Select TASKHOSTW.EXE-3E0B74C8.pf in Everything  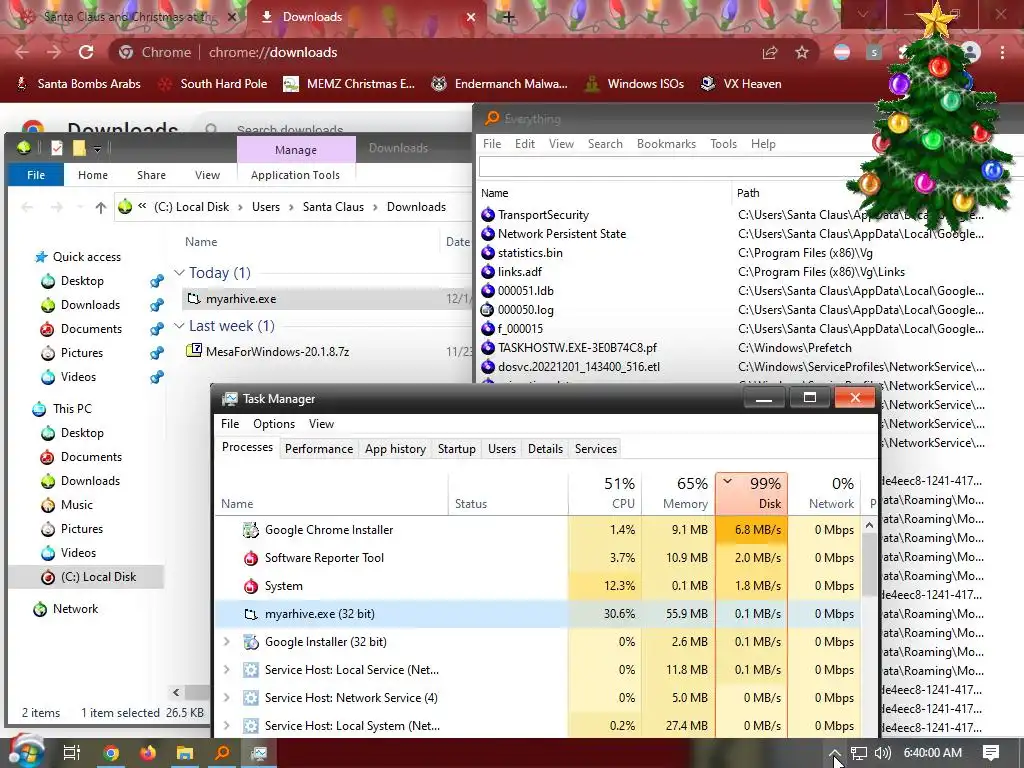point(577,347)
